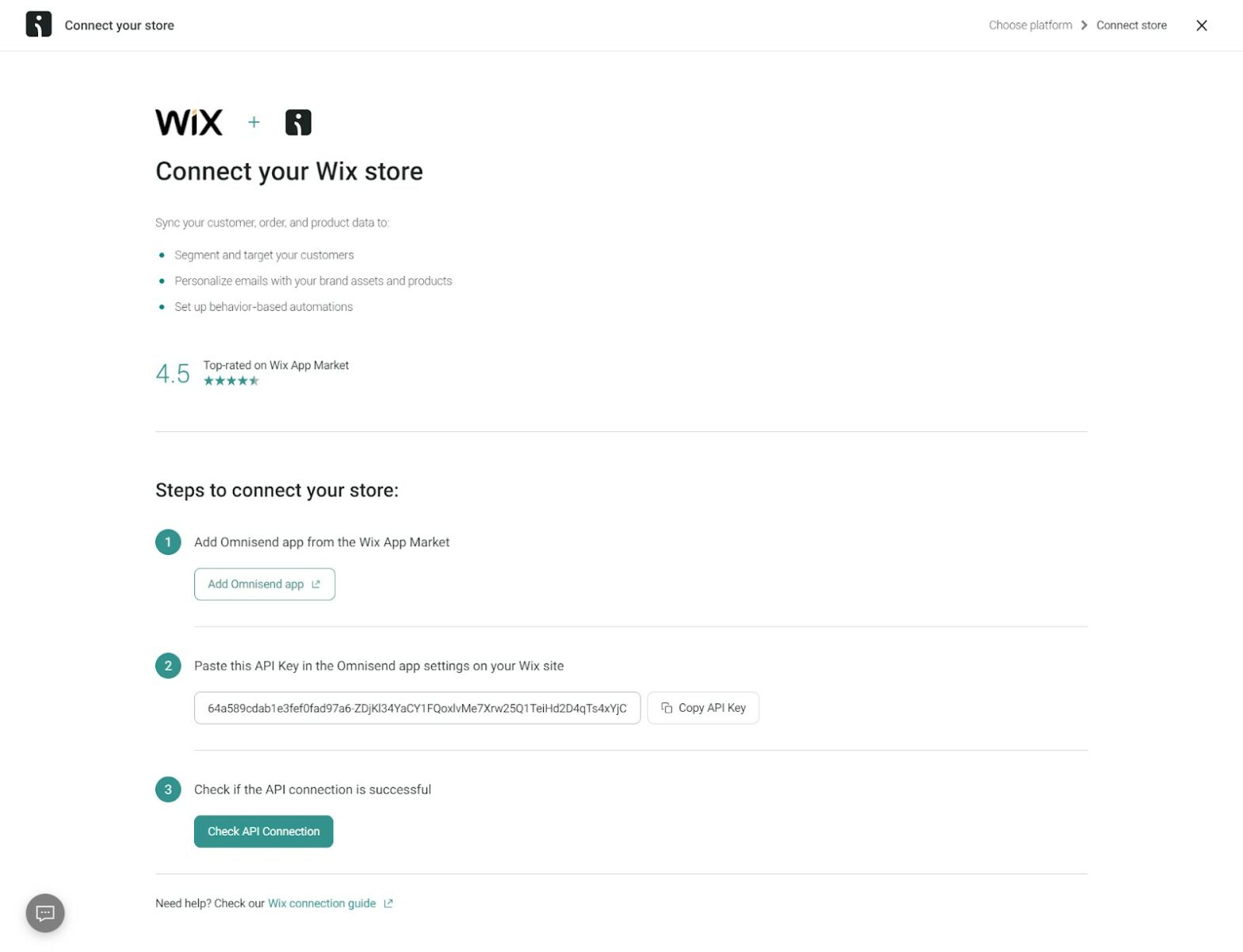Click the step 2 numbered circle

click(167, 666)
